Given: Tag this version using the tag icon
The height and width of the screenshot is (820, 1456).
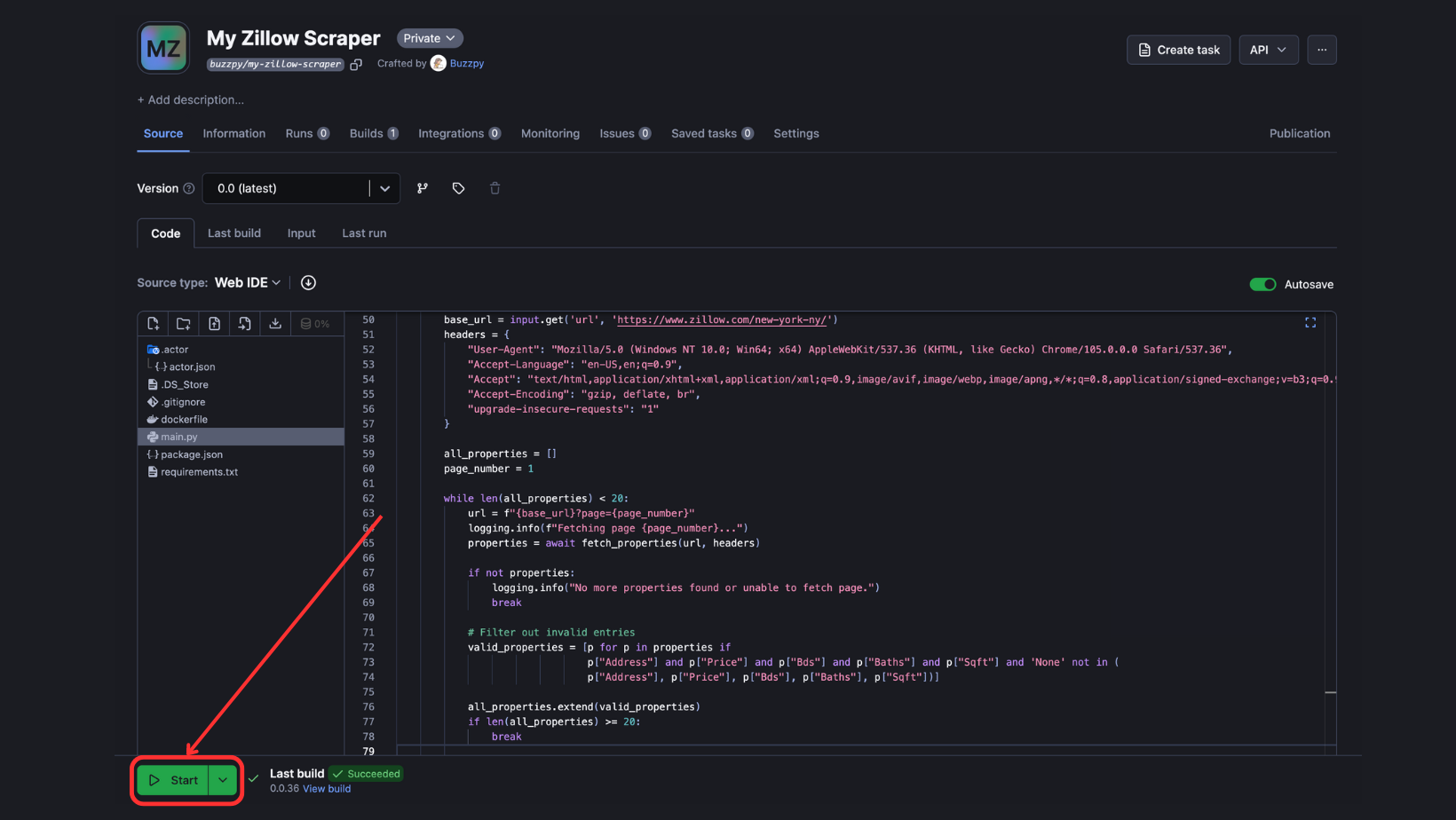Looking at the screenshot, I should [x=458, y=188].
